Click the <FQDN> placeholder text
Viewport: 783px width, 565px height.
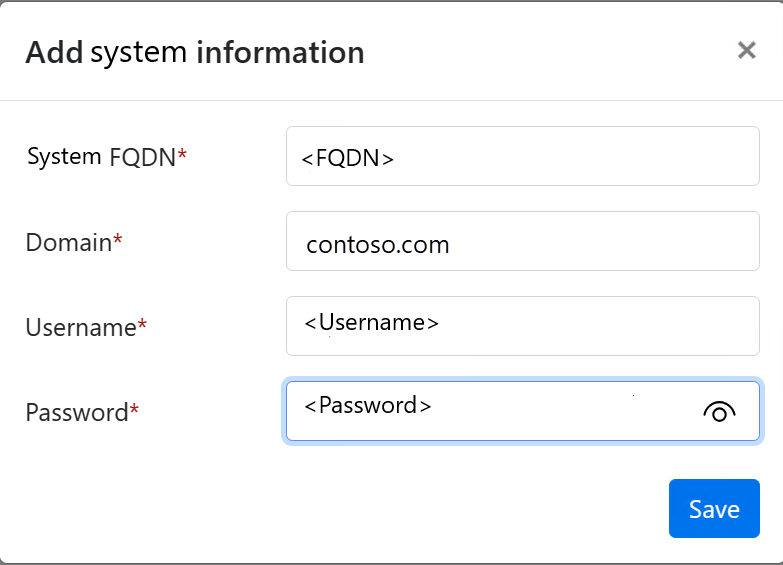tap(348, 158)
